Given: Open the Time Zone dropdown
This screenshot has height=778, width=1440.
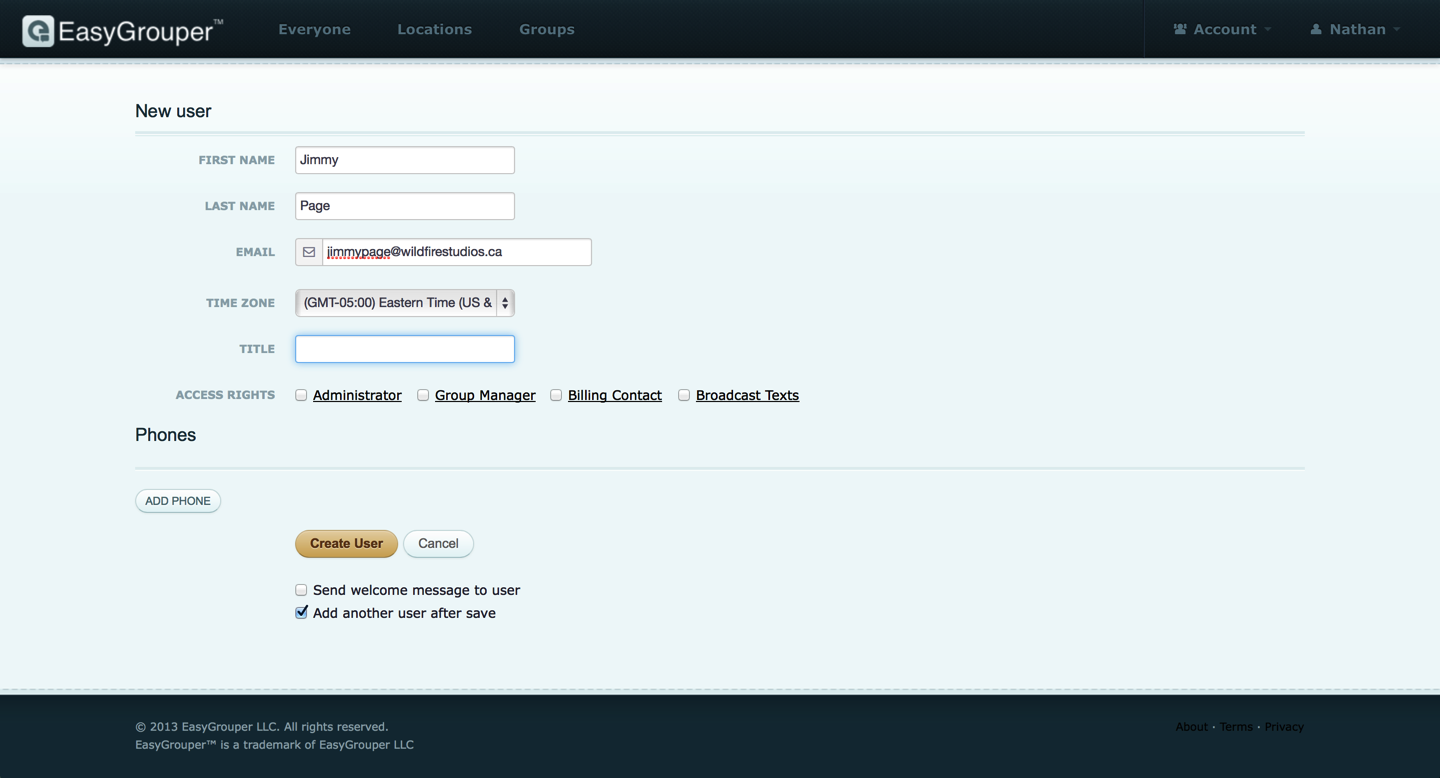Looking at the screenshot, I should (x=405, y=303).
